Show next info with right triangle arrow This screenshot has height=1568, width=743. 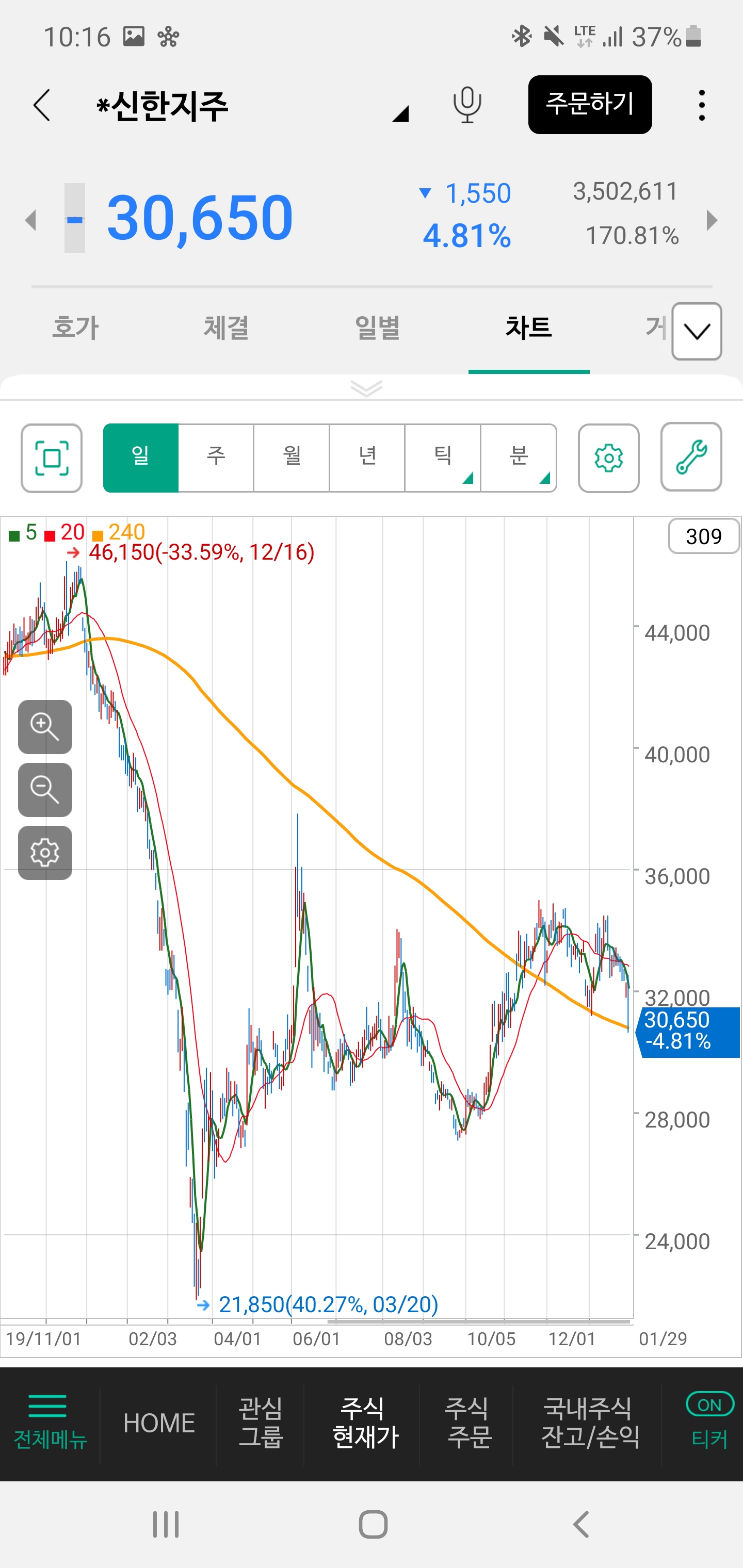point(712,220)
